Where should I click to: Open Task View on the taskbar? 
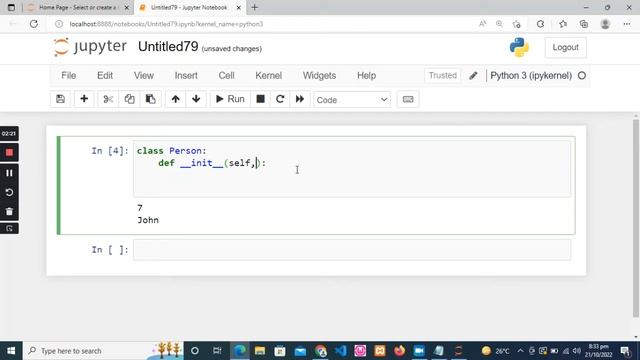(x=217, y=351)
